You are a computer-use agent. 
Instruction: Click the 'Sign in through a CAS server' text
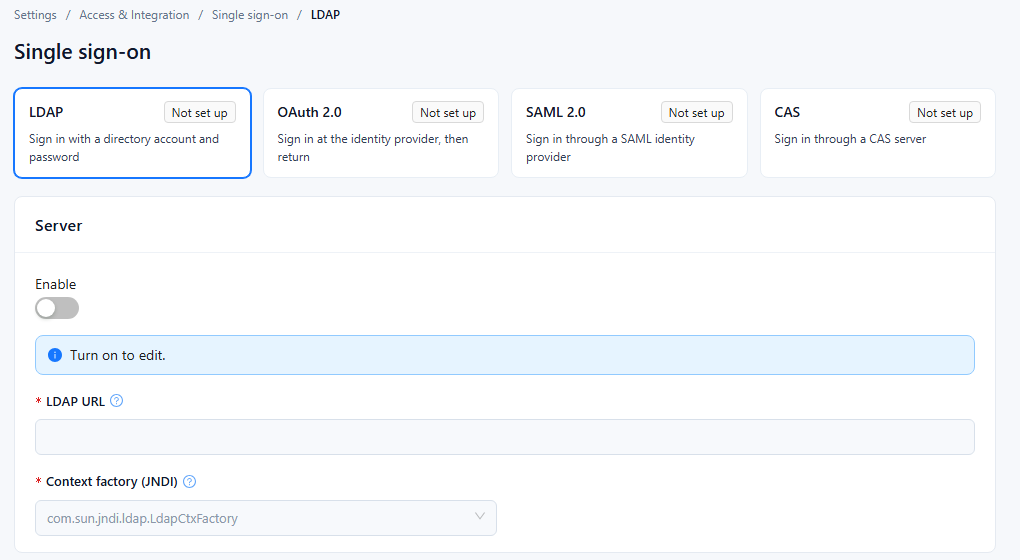tap(850, 139)
